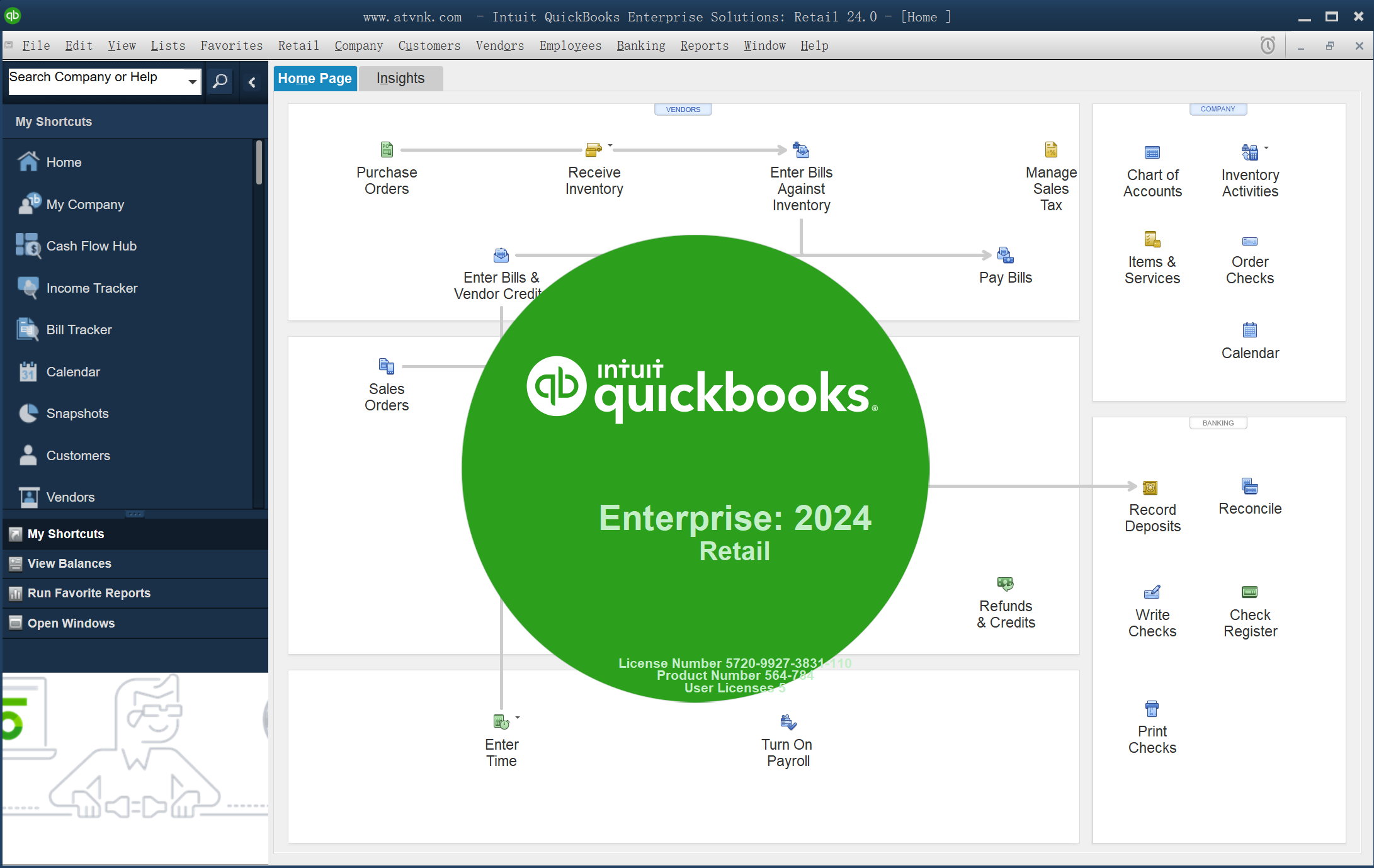Collapse the left sidebar with arrow
The image size is (1374, 868).
click(x=252, y=82)
